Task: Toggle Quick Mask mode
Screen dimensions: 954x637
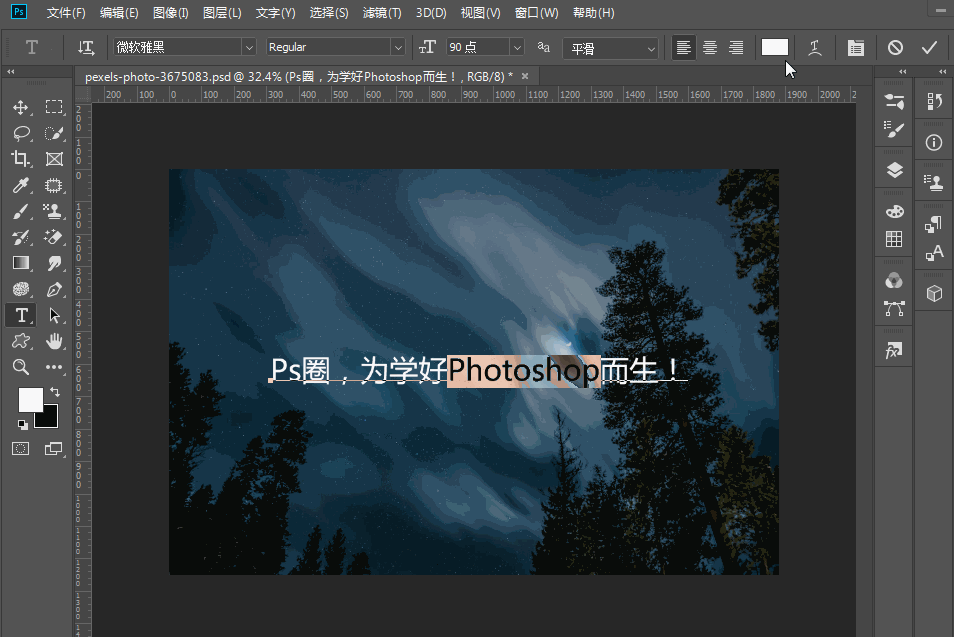Action: point(21,449)
